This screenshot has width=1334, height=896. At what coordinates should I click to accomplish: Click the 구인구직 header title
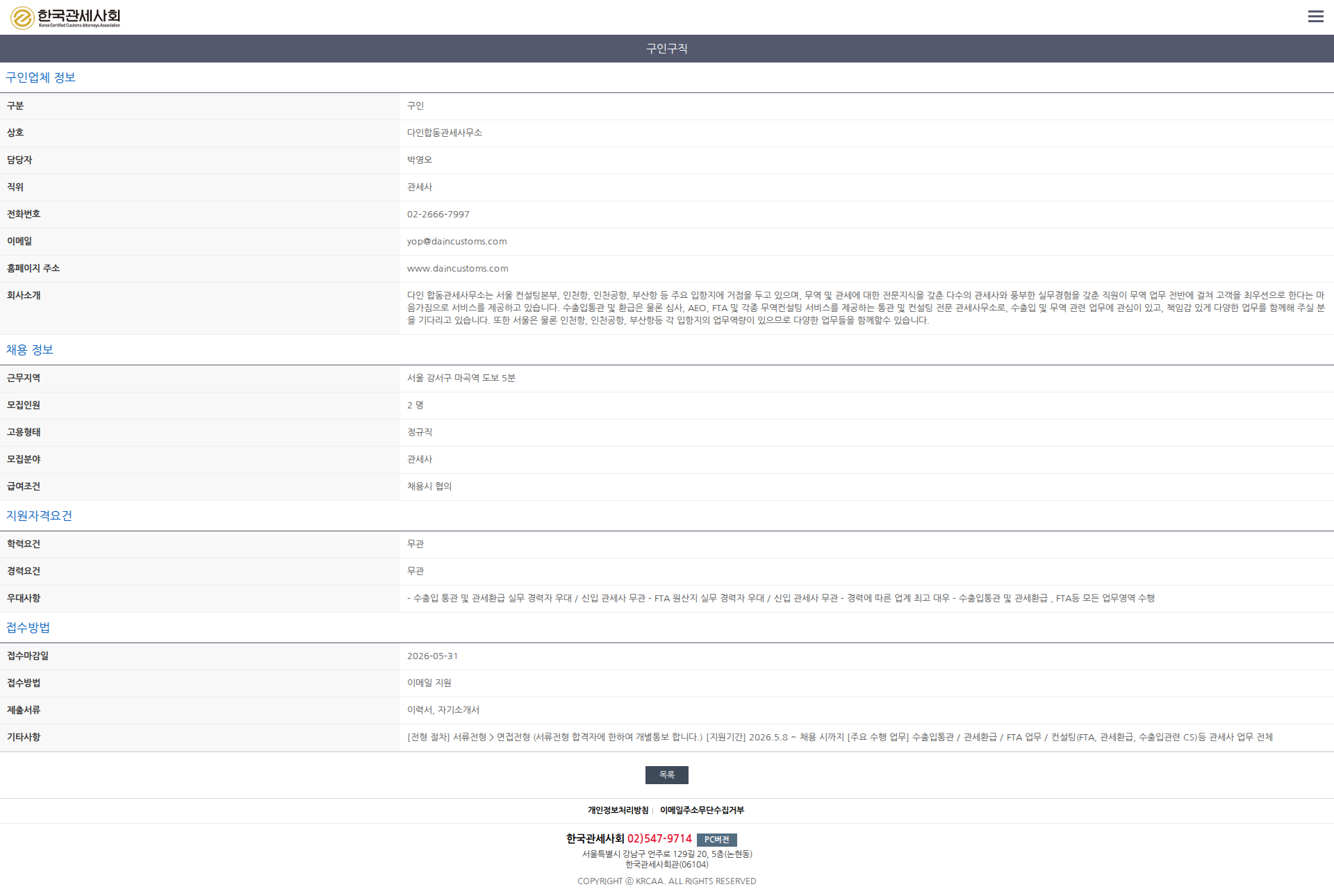click(666, 49)
